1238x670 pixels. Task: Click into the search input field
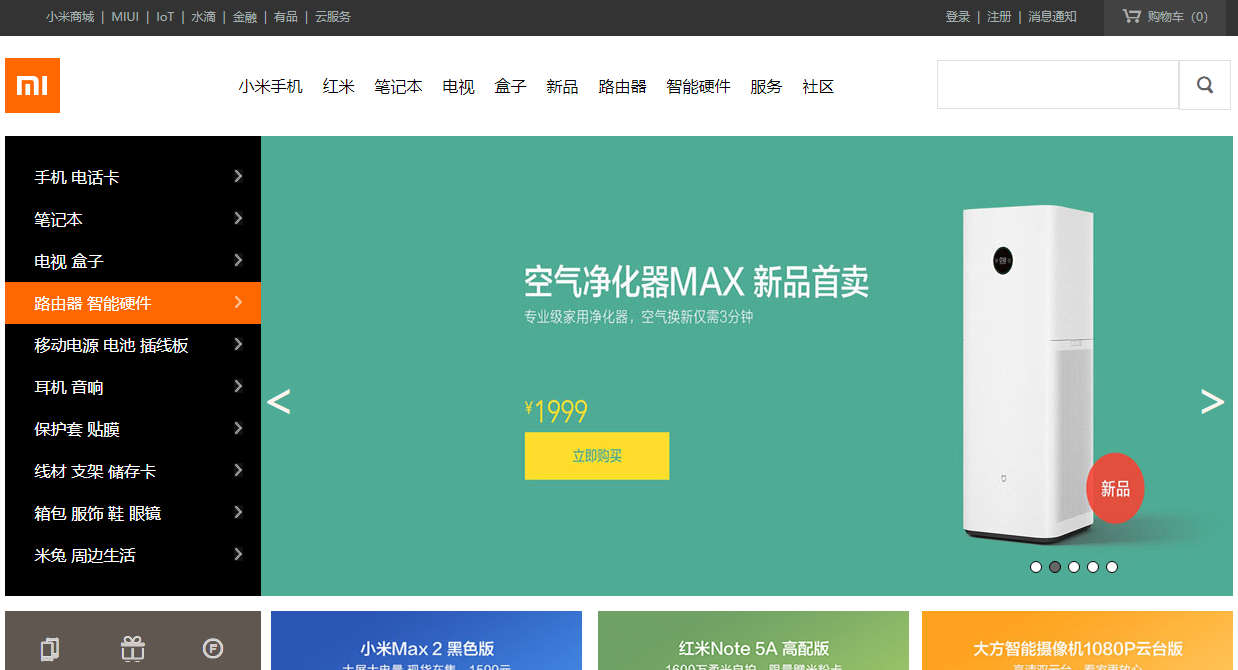(1058, 85)
